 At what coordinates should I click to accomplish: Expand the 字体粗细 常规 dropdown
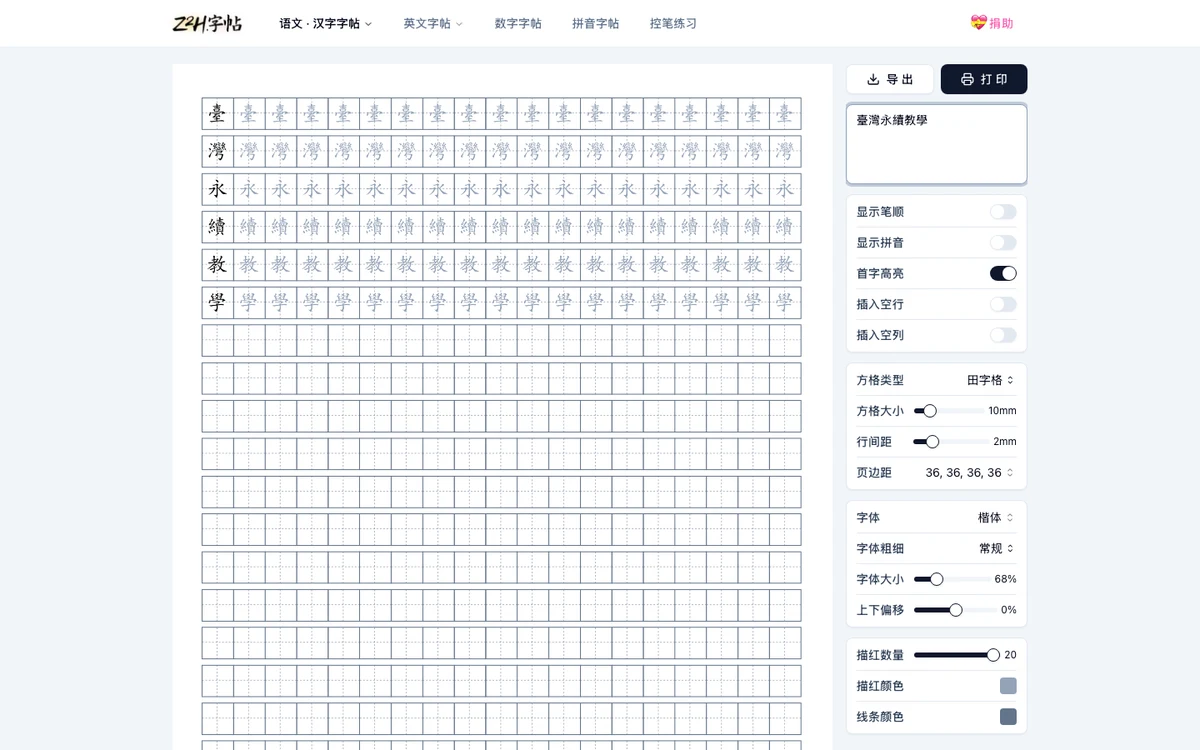(996, 548)
